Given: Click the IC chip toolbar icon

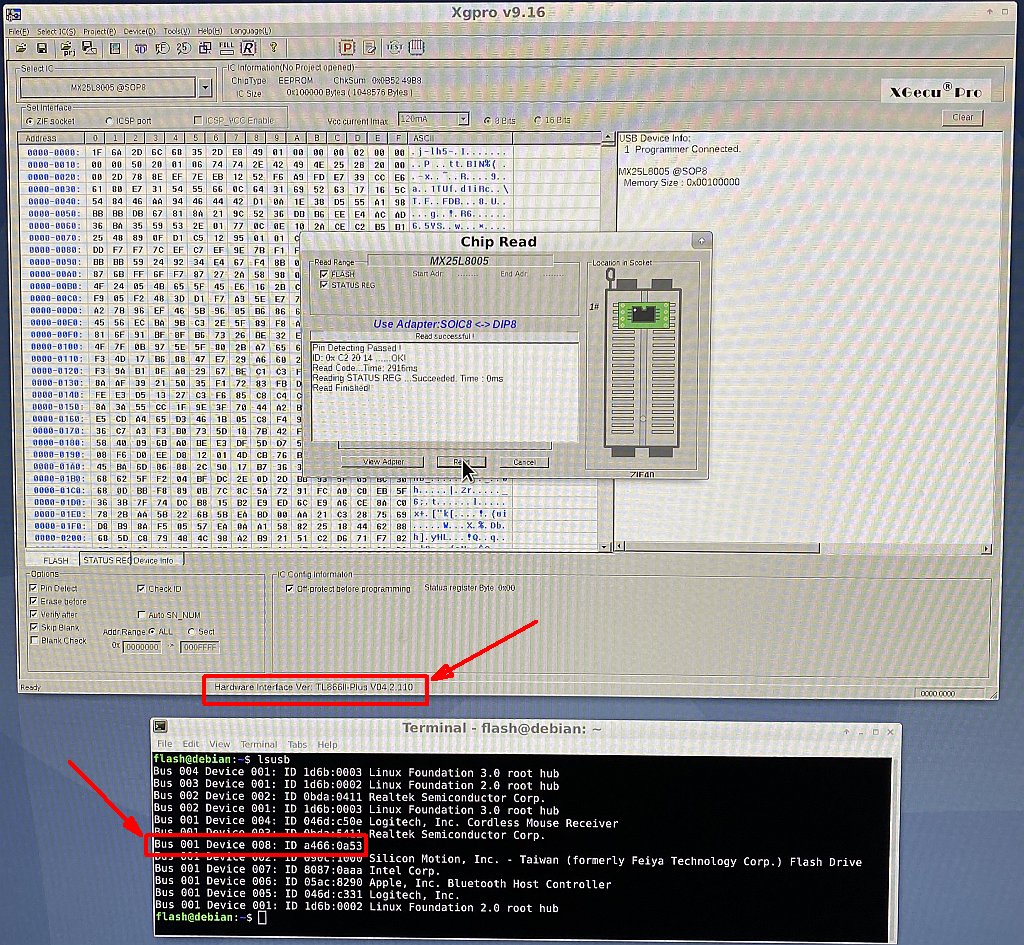Looking at the screenshot, I should tap(416, 47).
